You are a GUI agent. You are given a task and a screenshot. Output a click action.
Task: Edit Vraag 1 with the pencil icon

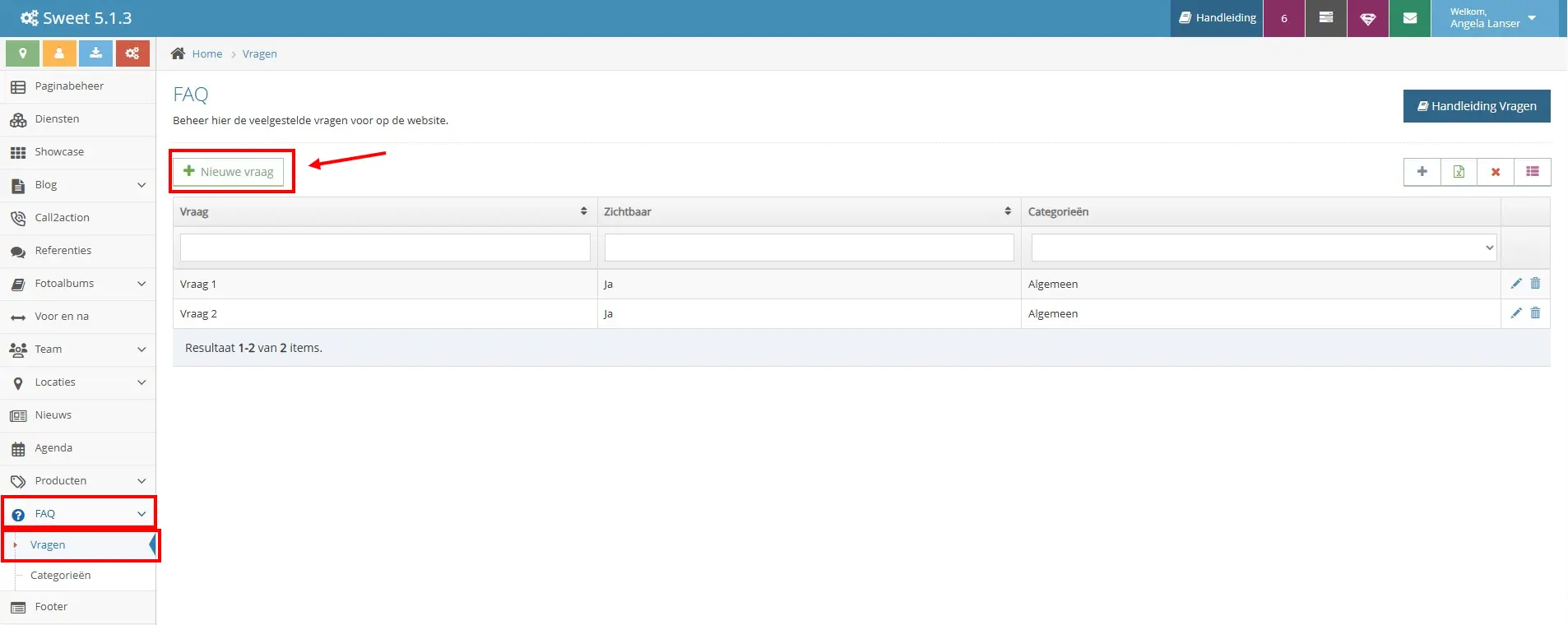pyautogui.click(x=1516, y=284)
